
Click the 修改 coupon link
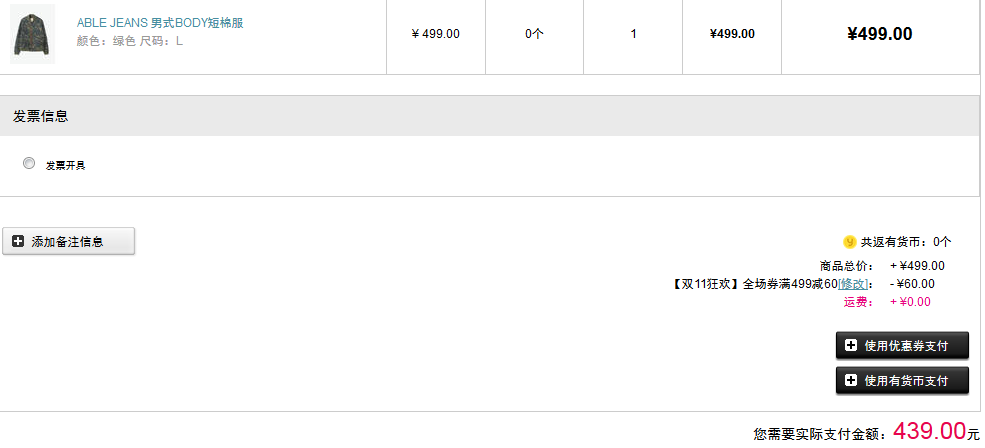click(x=852, y=284)
